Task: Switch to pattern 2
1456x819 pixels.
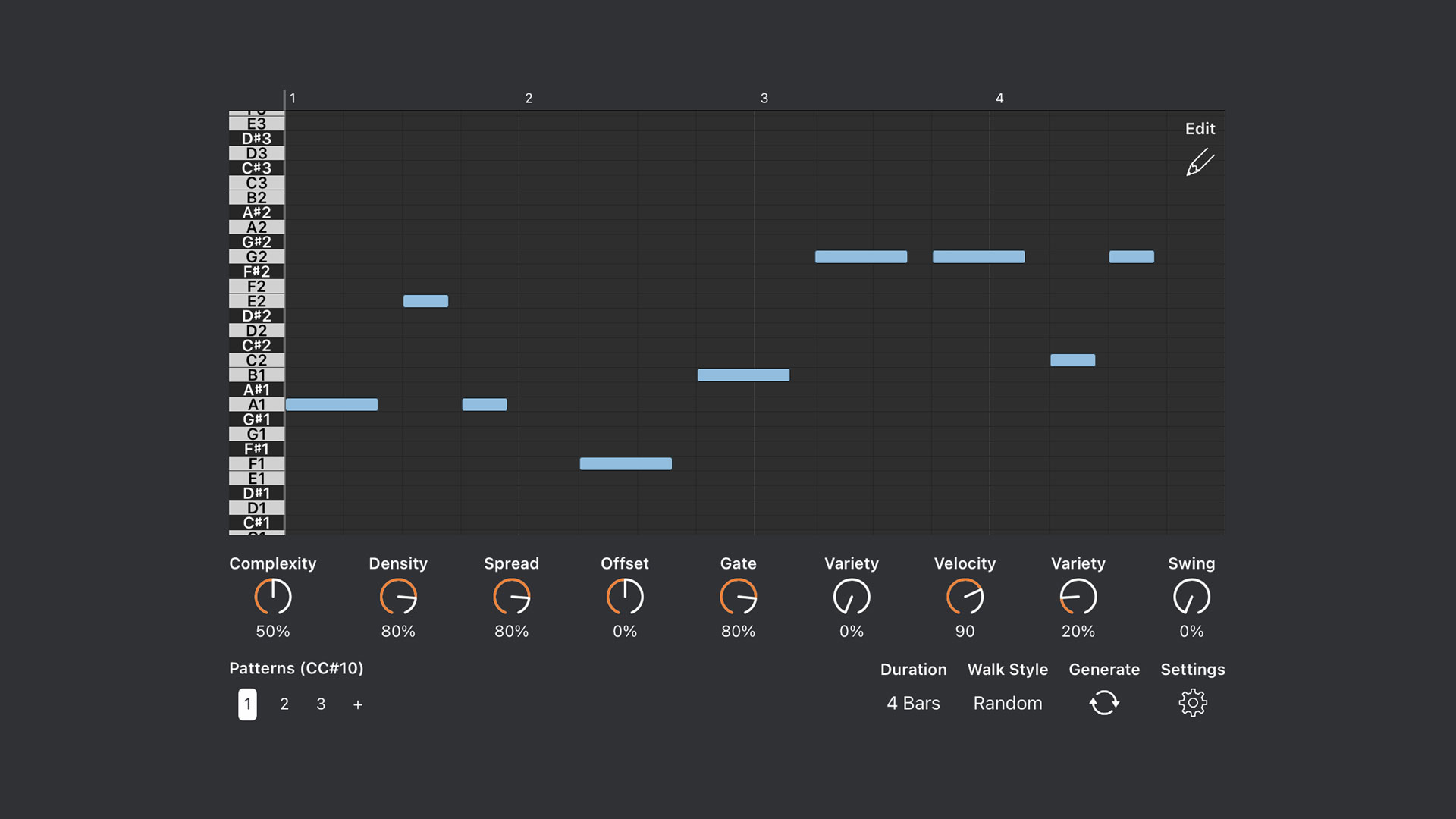Action: [x=284, y=704]
